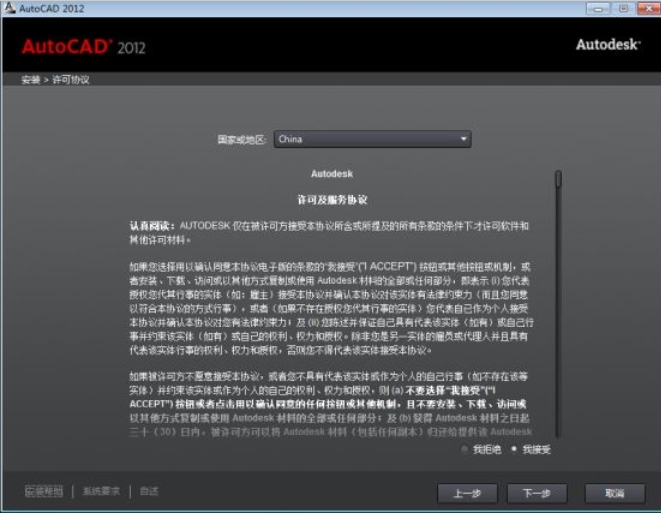
Task: Open the 自述 readme link
Action: pyautogui.click(x=149, y=491)
